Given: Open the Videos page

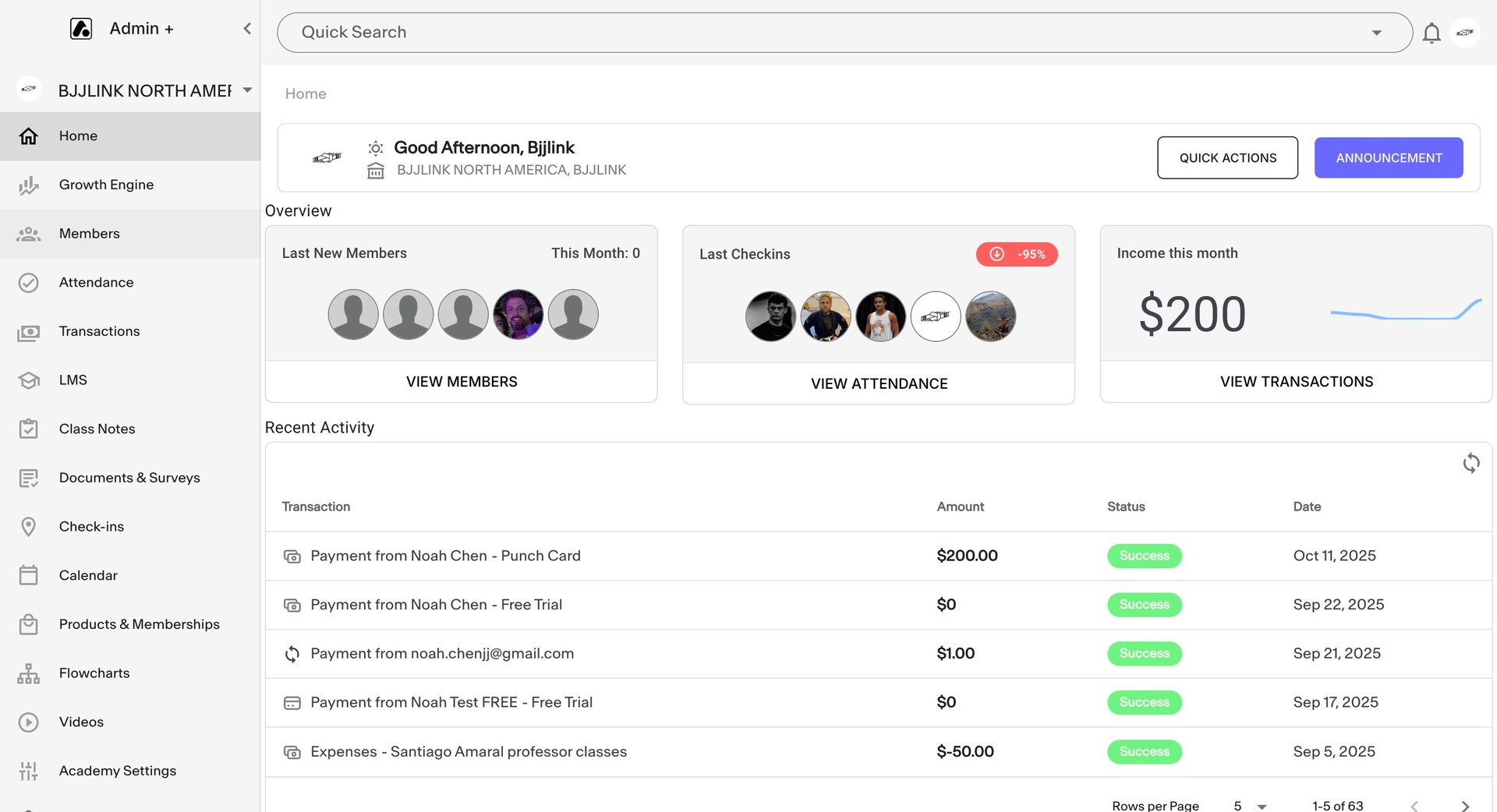Looking at the screenshot, I should (81, 722).
